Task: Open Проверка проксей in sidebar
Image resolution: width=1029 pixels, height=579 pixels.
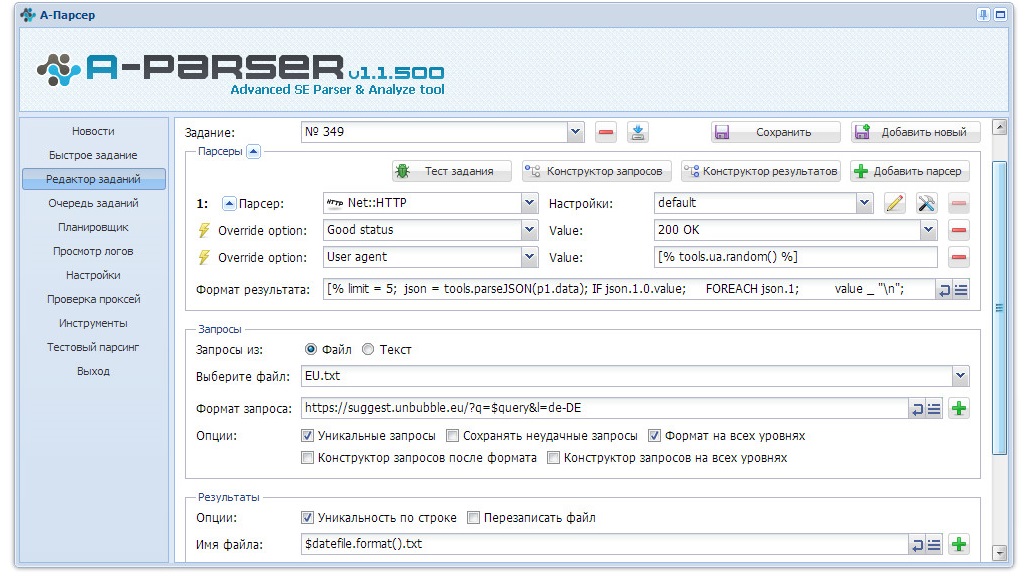Action: point(93,299)
